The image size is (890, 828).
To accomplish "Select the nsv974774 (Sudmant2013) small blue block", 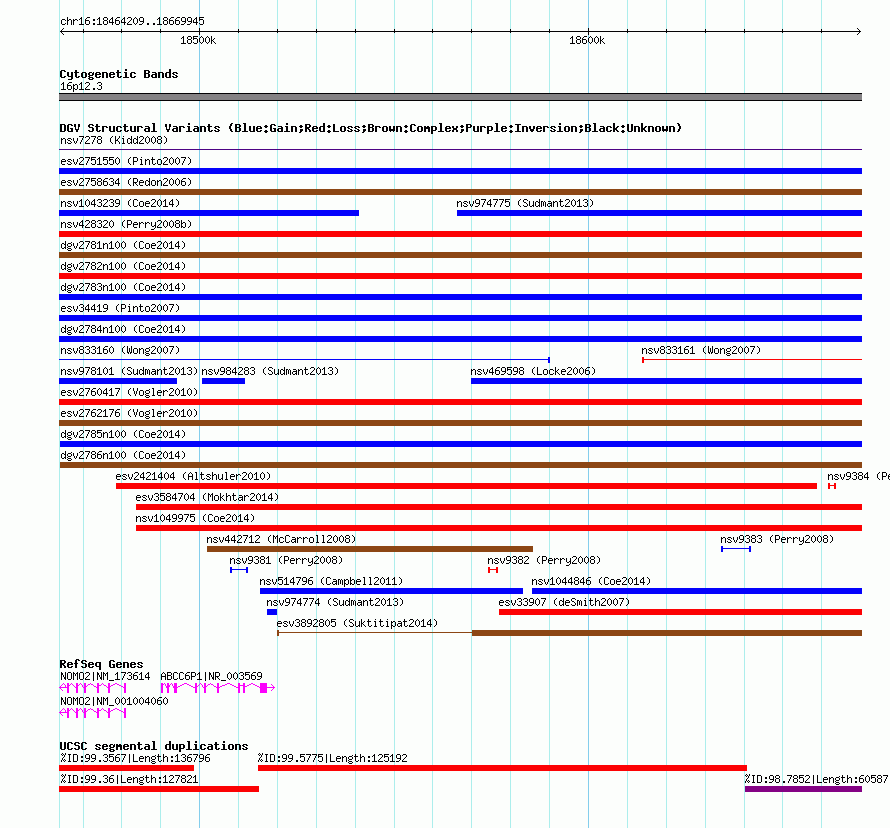I will [272, 612].
